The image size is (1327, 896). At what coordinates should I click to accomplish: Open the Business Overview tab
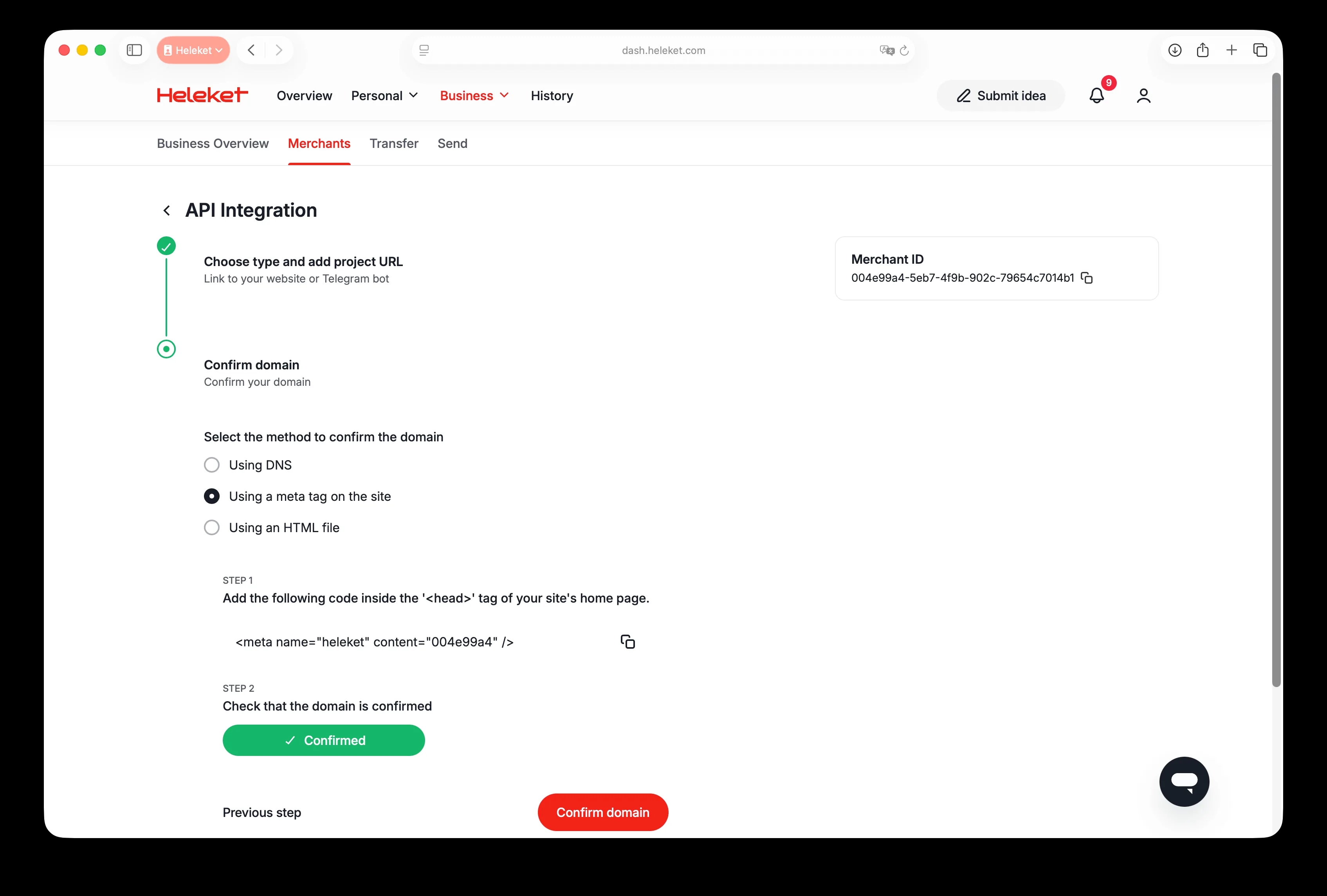pos(213,143)
